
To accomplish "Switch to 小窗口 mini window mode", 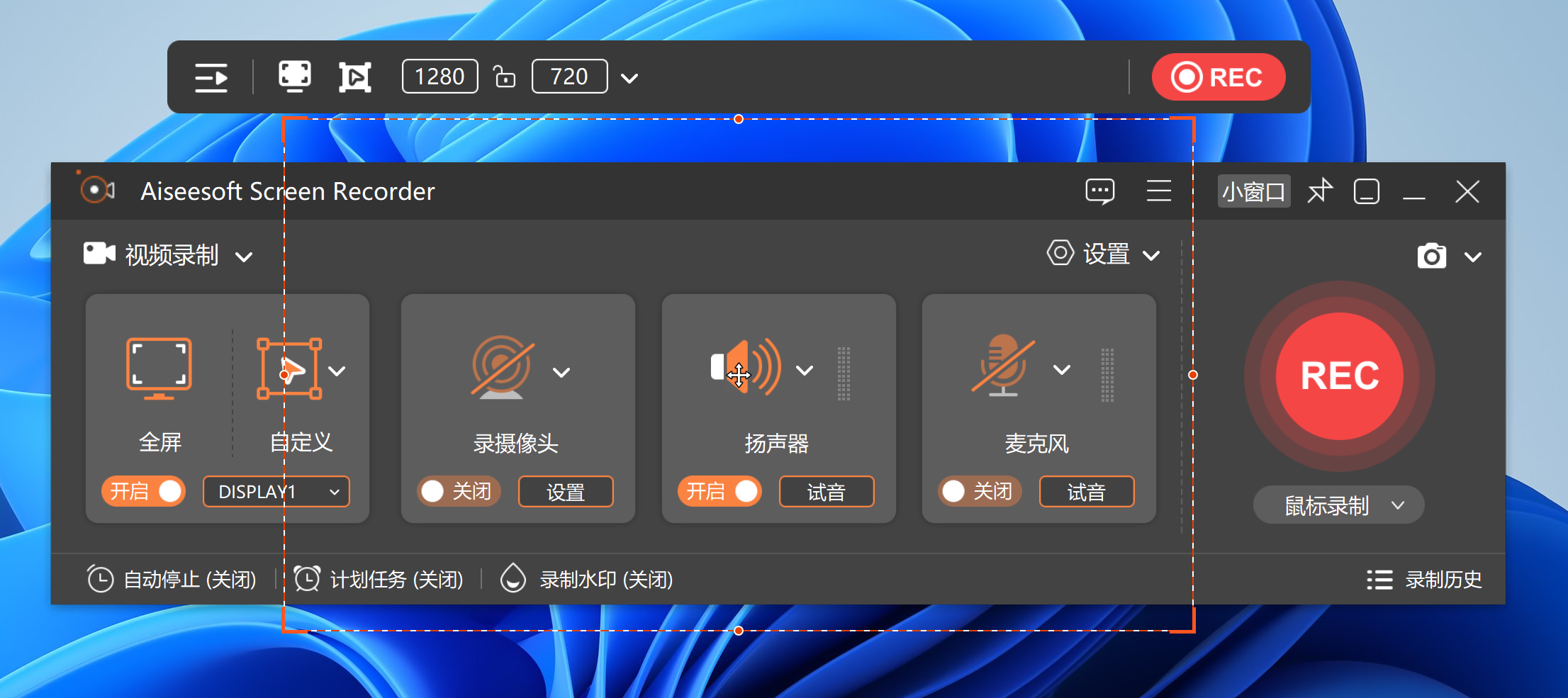I will tap(1253, 191).
